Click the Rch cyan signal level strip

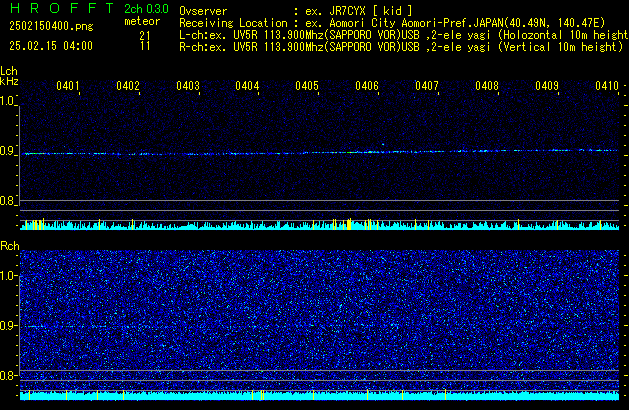point(319,396)
